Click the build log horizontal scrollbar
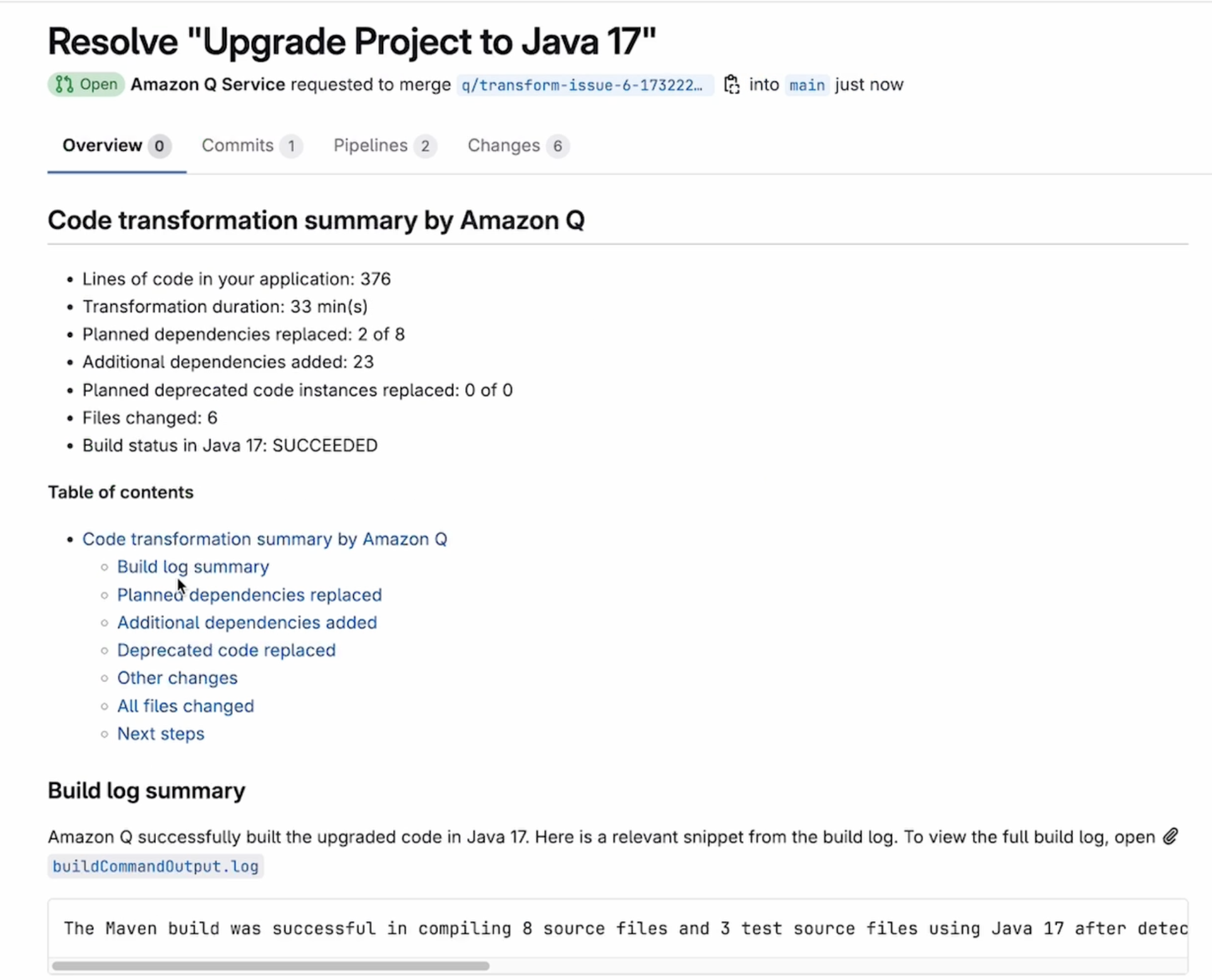This screenshot has width=1212, height=980. pyautogui.click(x=271, y=966)
